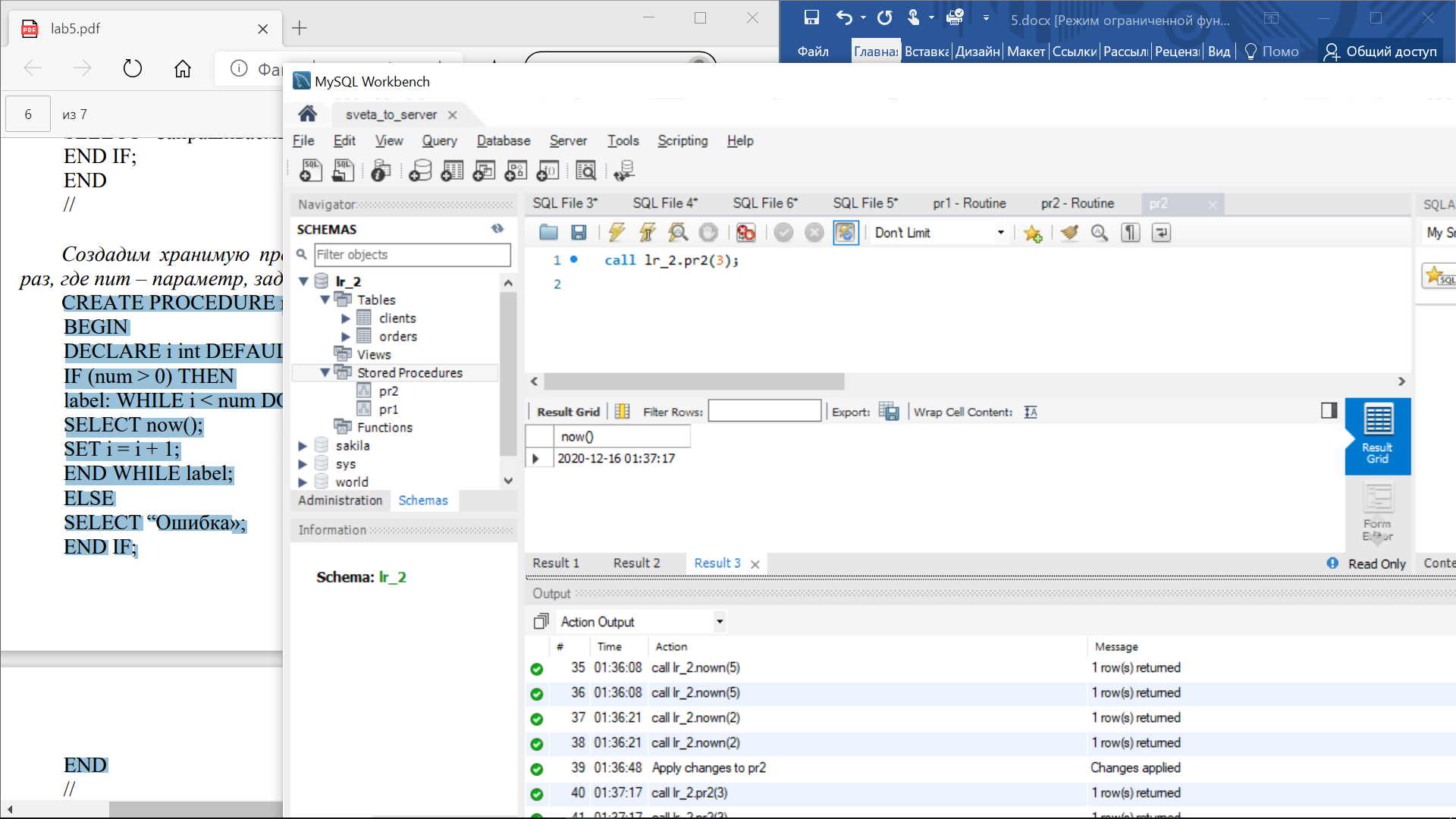The width and height of the screenshot is (1456, 819).
Task: Click editor horizontal scrollbar thumb
Action: pyautogui.click(x=694, y=381)
